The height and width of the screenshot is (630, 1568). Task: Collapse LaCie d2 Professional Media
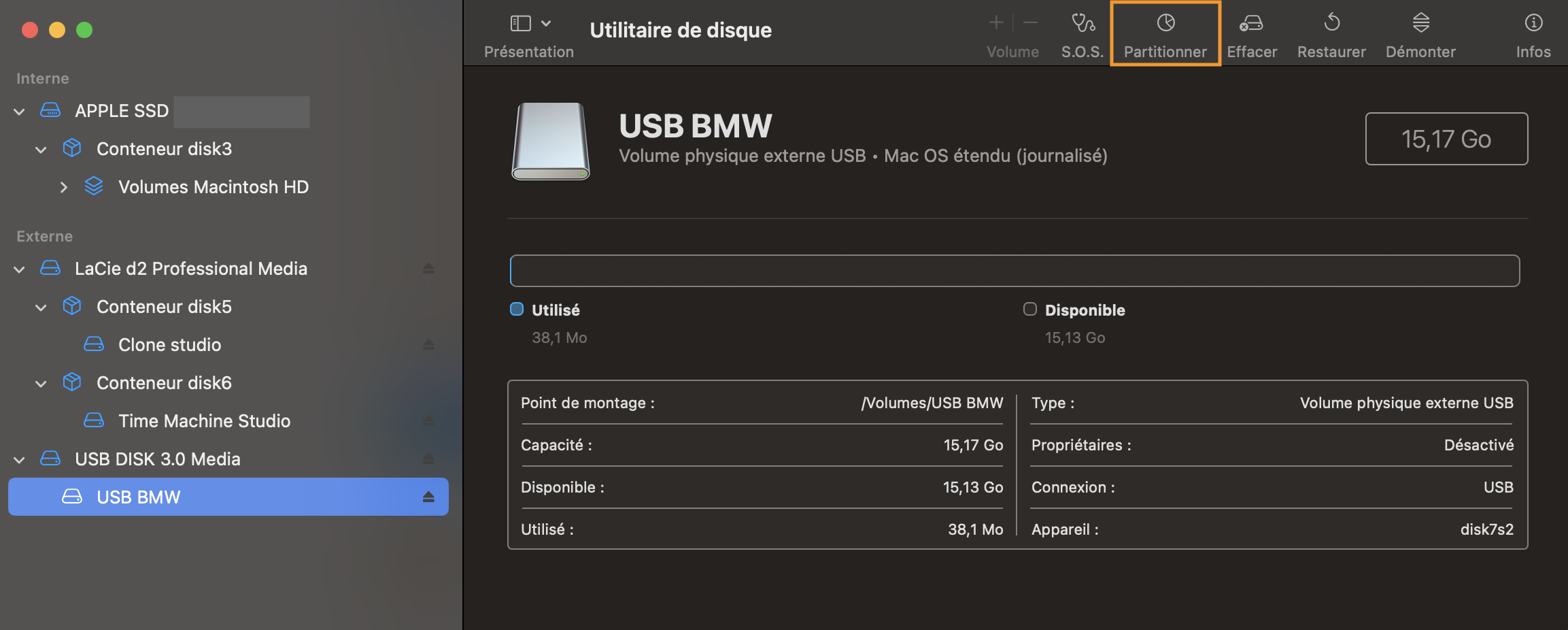click(x=19, y=269)
